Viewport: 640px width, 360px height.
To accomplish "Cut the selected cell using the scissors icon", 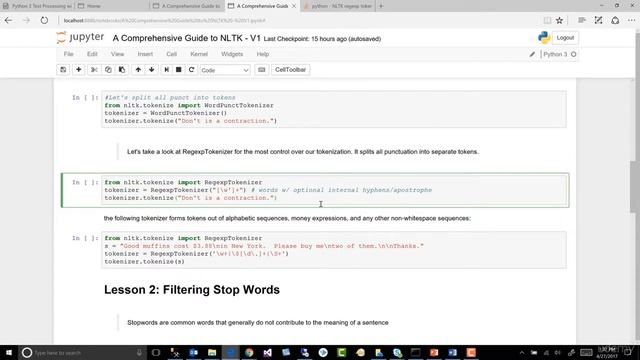I will coord(94,70).
